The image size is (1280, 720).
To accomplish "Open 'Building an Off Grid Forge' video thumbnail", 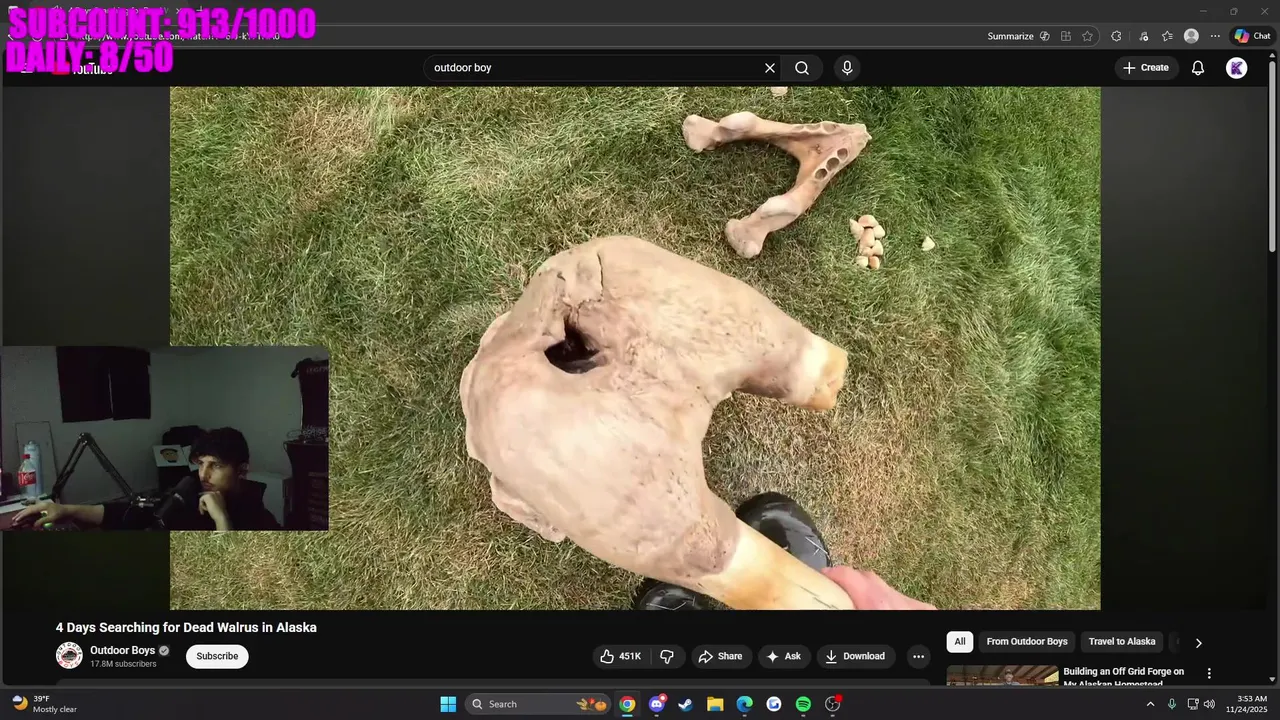I will [1002, 675].
